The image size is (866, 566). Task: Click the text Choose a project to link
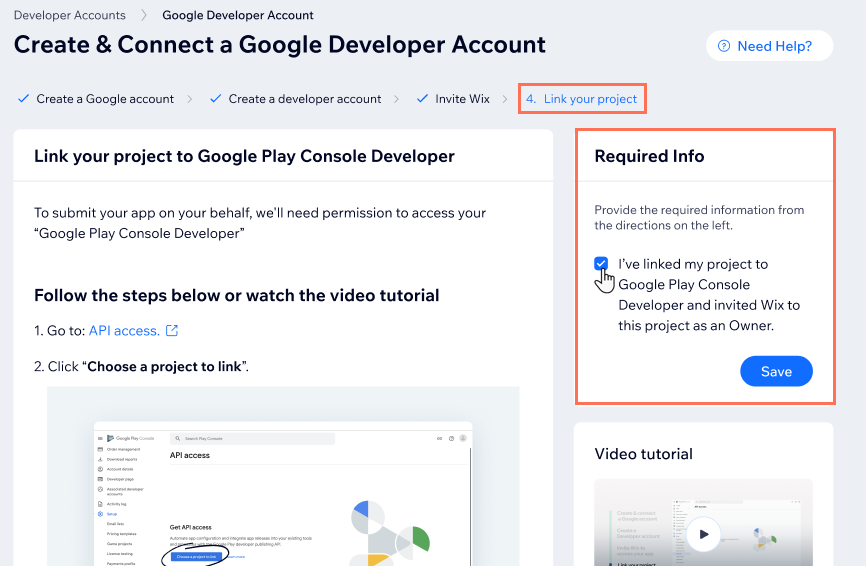(x=165, y=367)
